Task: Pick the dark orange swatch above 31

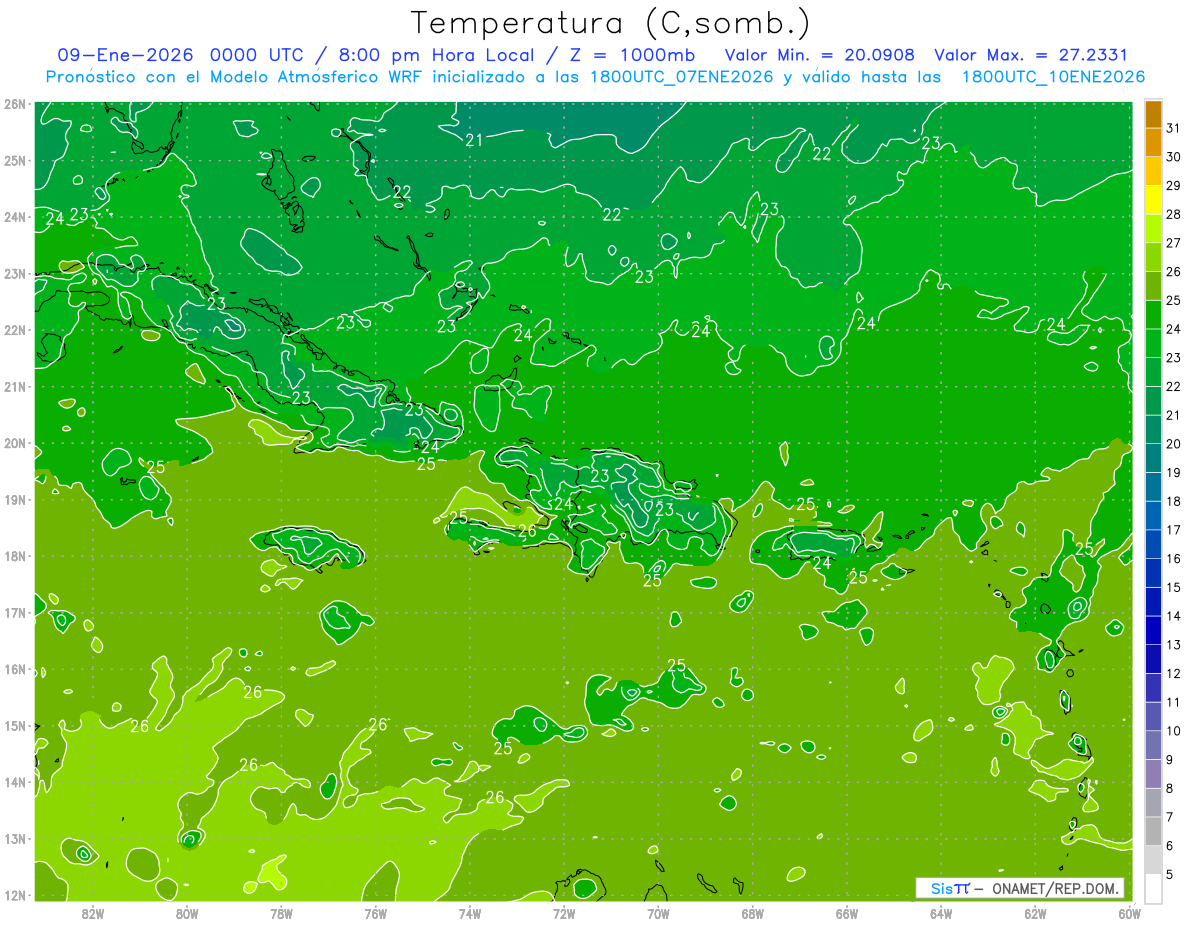Action: point(1153,114)
